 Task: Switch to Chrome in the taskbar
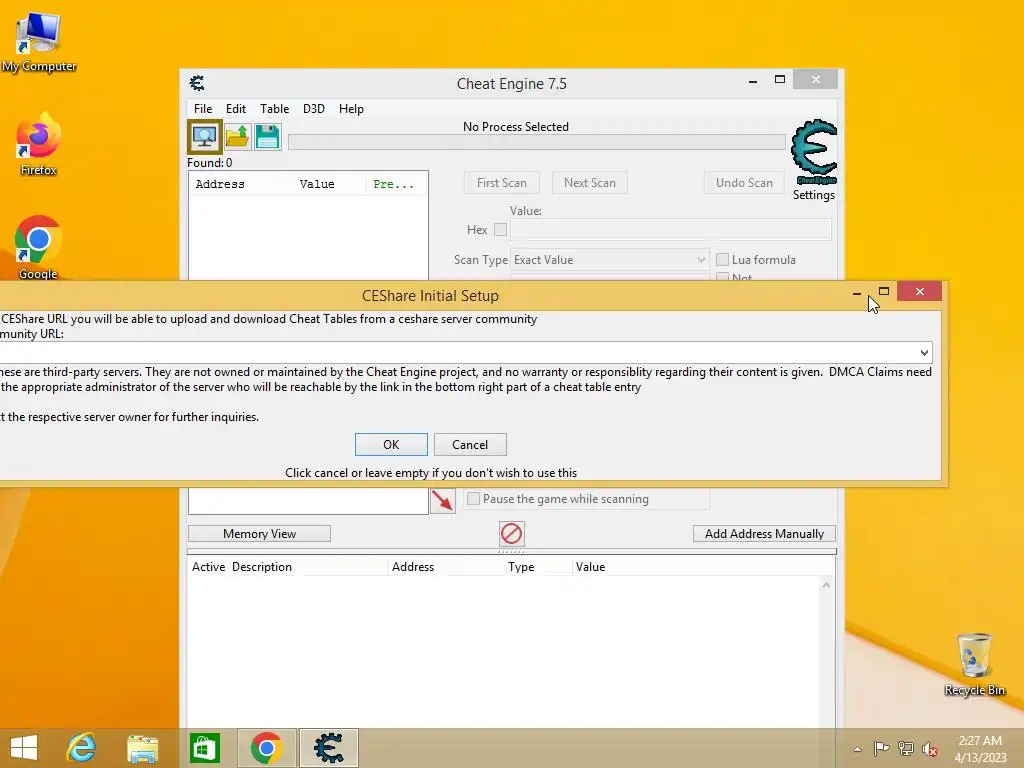coord(266,748)
